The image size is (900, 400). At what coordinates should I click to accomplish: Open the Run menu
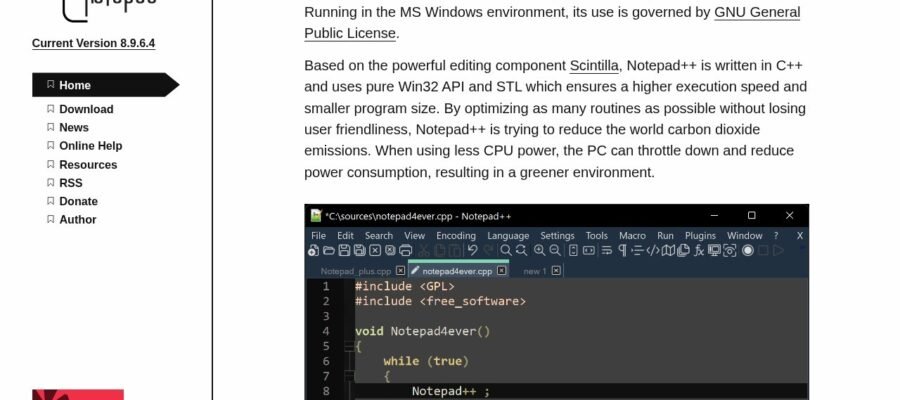(665, 235)
